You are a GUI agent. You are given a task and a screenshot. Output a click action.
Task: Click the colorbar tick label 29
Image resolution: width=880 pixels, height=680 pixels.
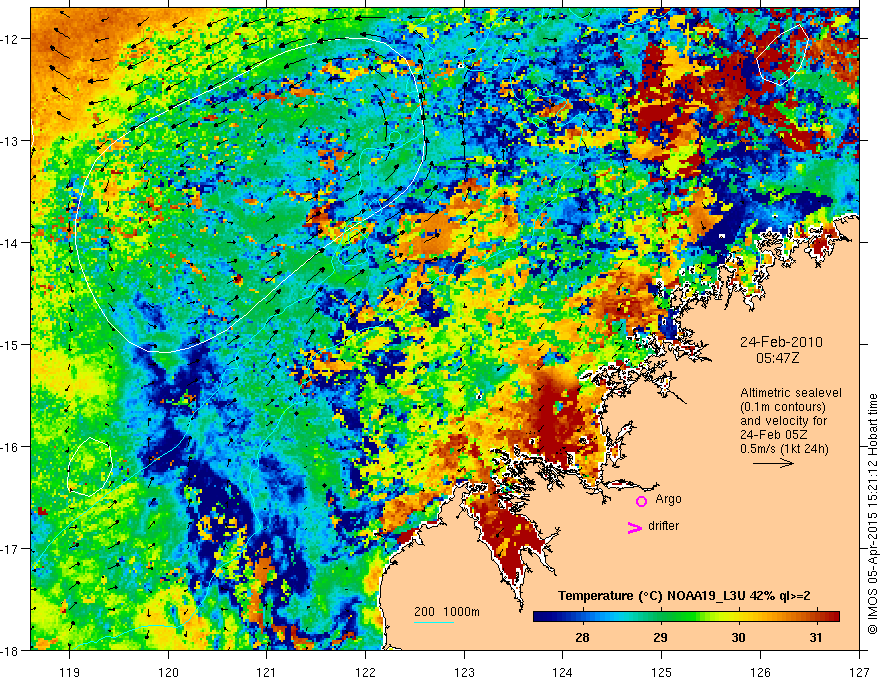(x=661, y=637)
